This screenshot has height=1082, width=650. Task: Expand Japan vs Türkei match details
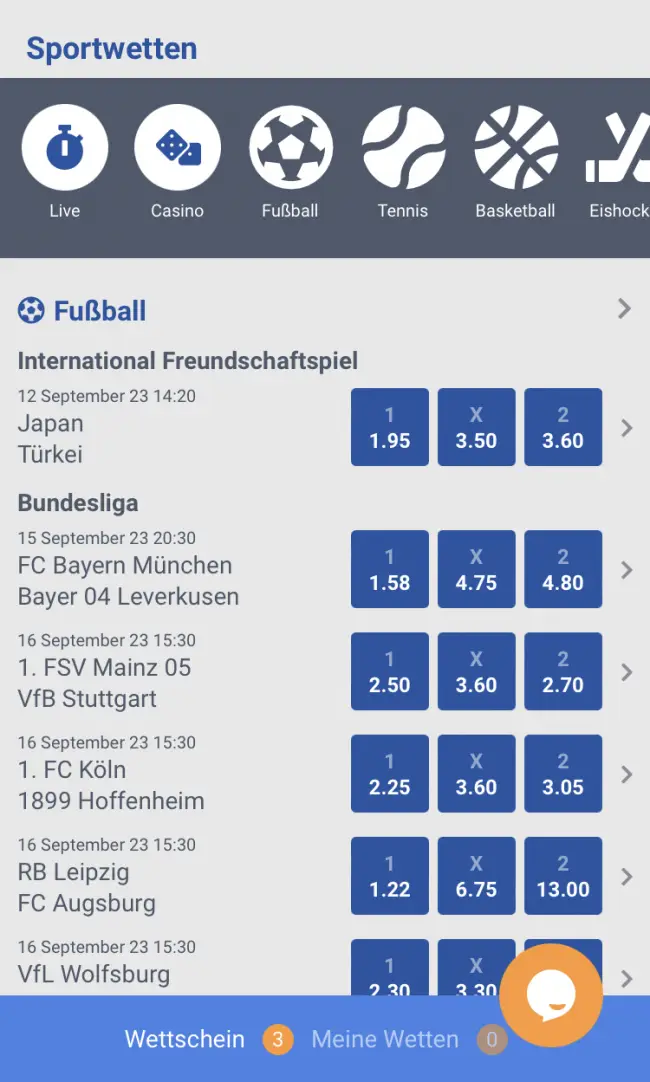click(626, 428)
